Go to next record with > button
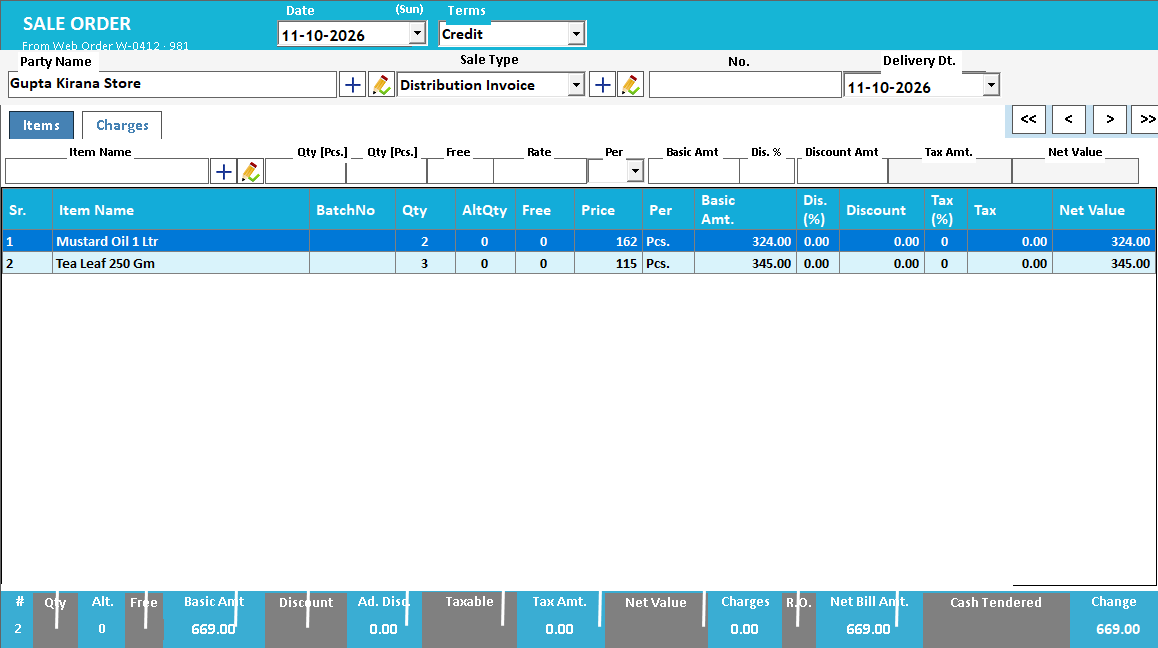 coord(1109,119)
